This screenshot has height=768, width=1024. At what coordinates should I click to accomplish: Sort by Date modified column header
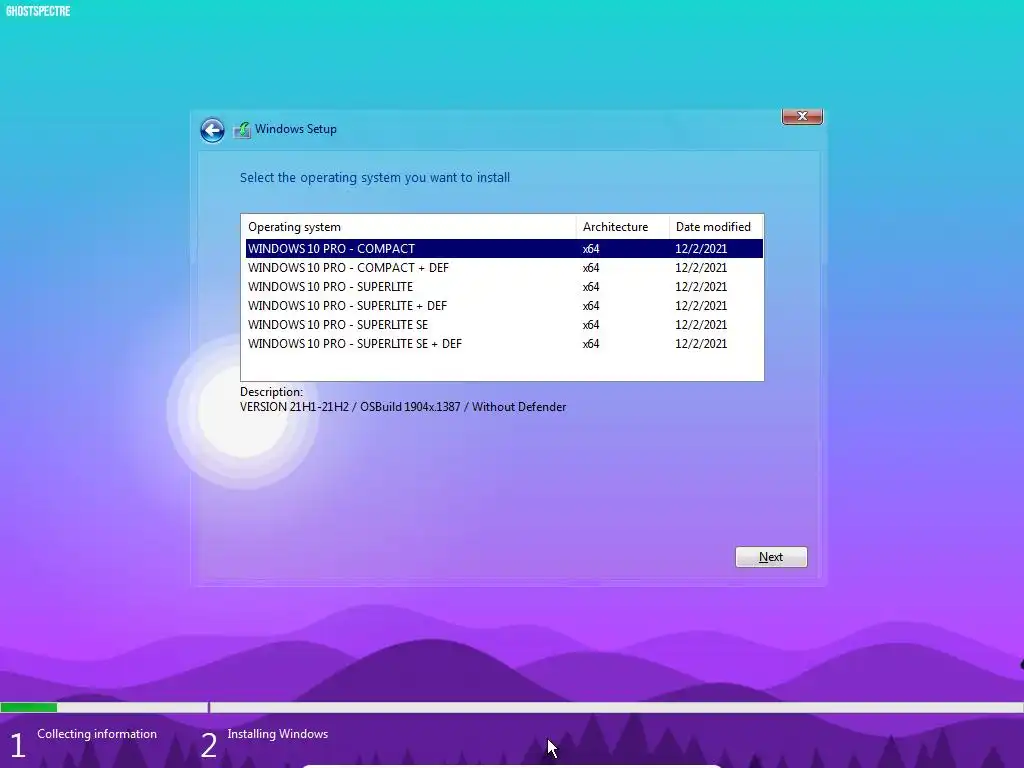[x=716, y=227]
